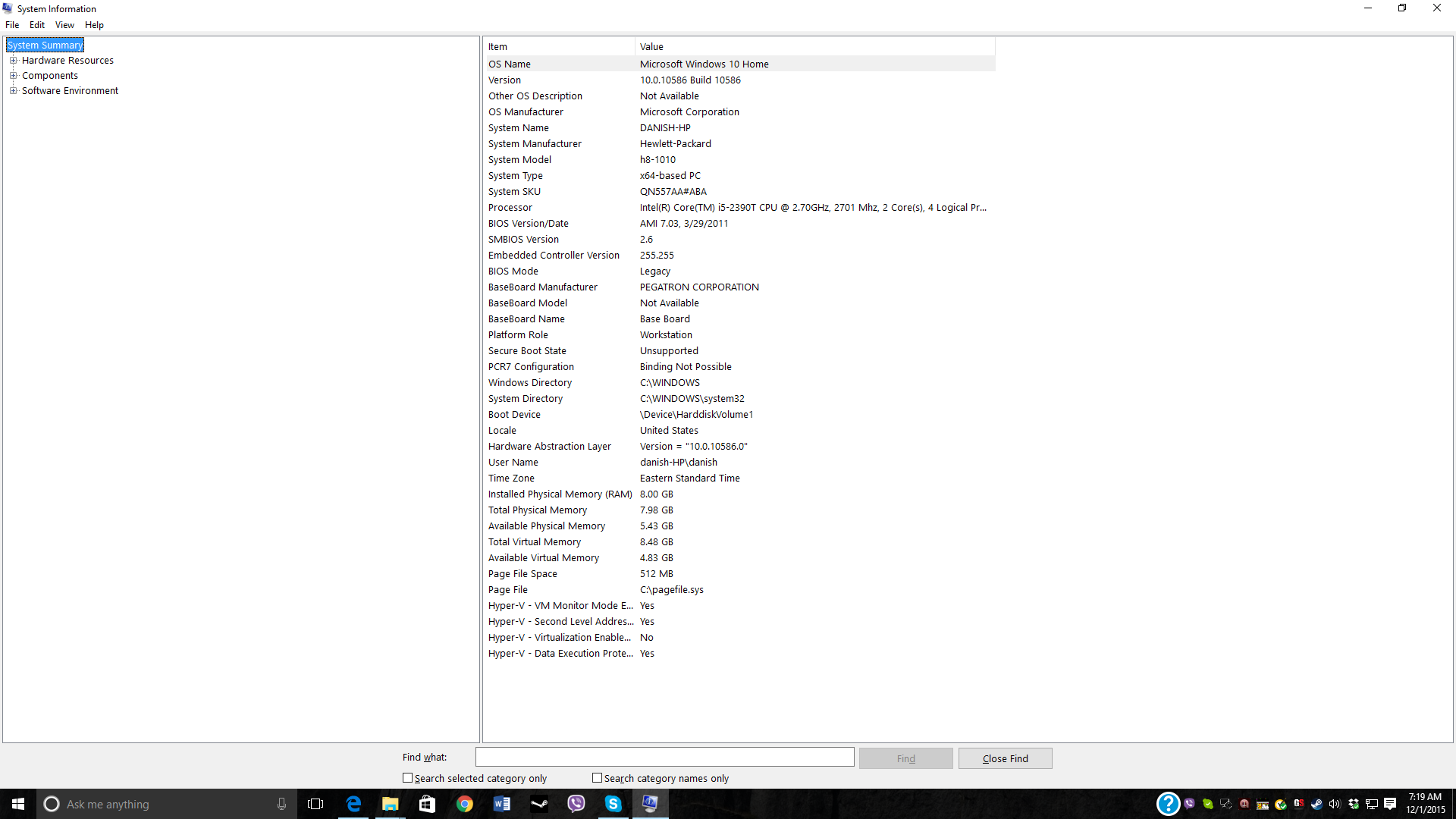Expand the Components tree node
The image size is (1456, 819).
pos(13,76)
